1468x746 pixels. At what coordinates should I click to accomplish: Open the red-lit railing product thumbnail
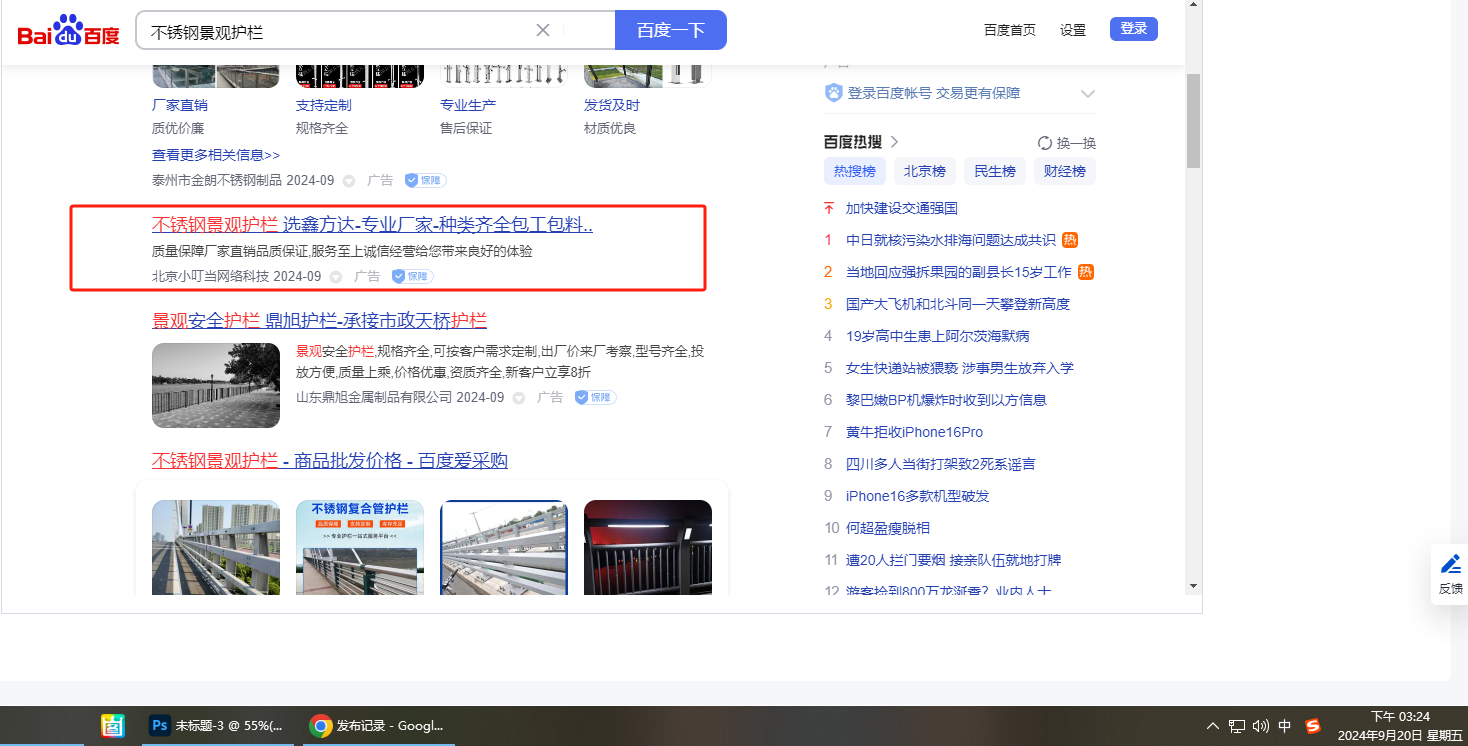648,548
